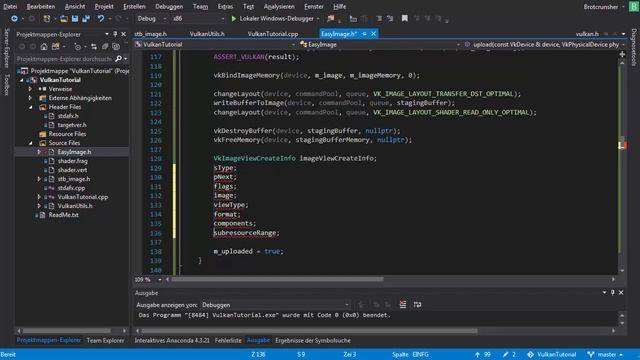The image size is (640, 360).
Task: Close the EasyImage.h tab
Action: (373, 34)
